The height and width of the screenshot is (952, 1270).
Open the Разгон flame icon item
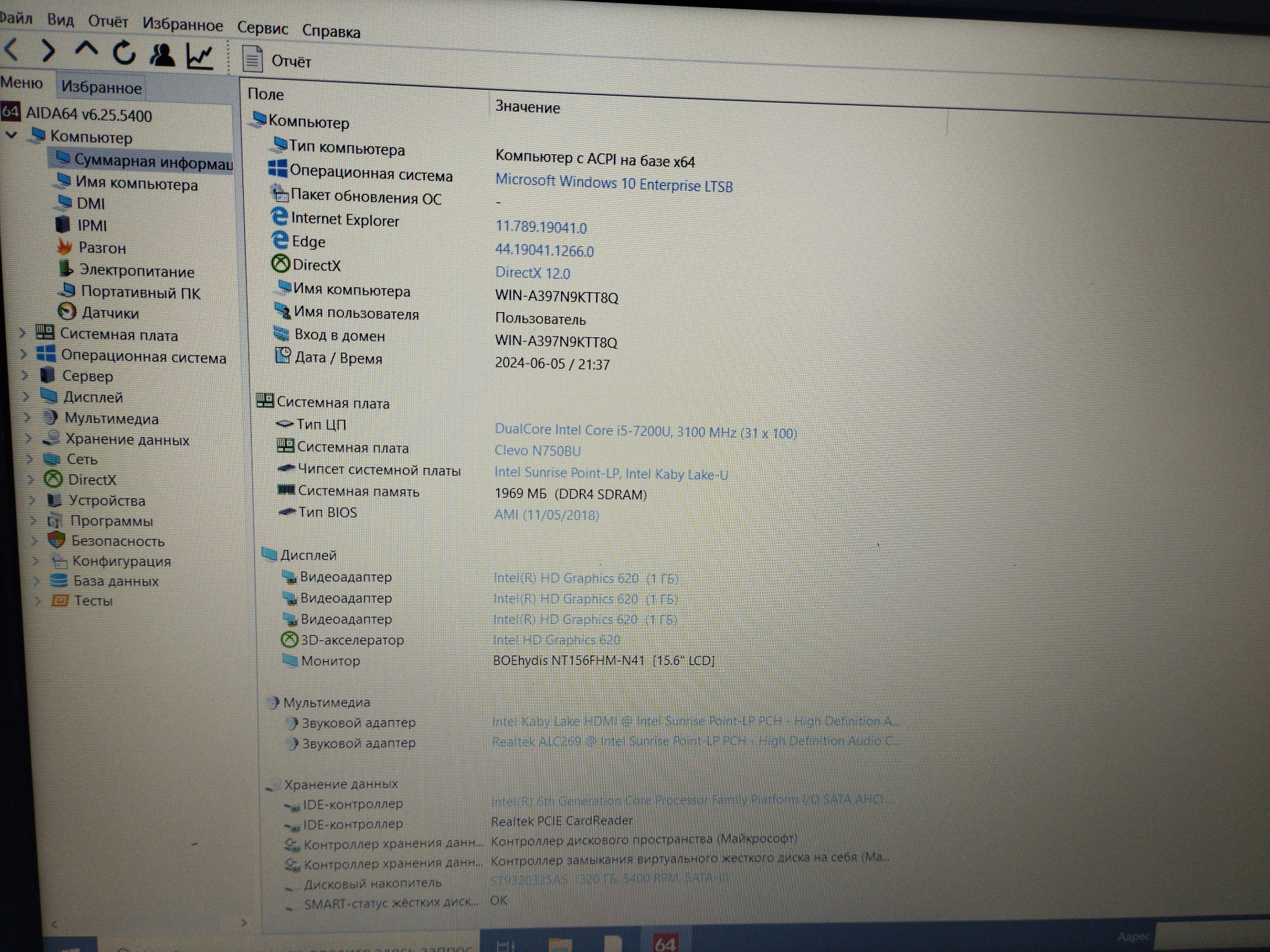coord(91,248)
